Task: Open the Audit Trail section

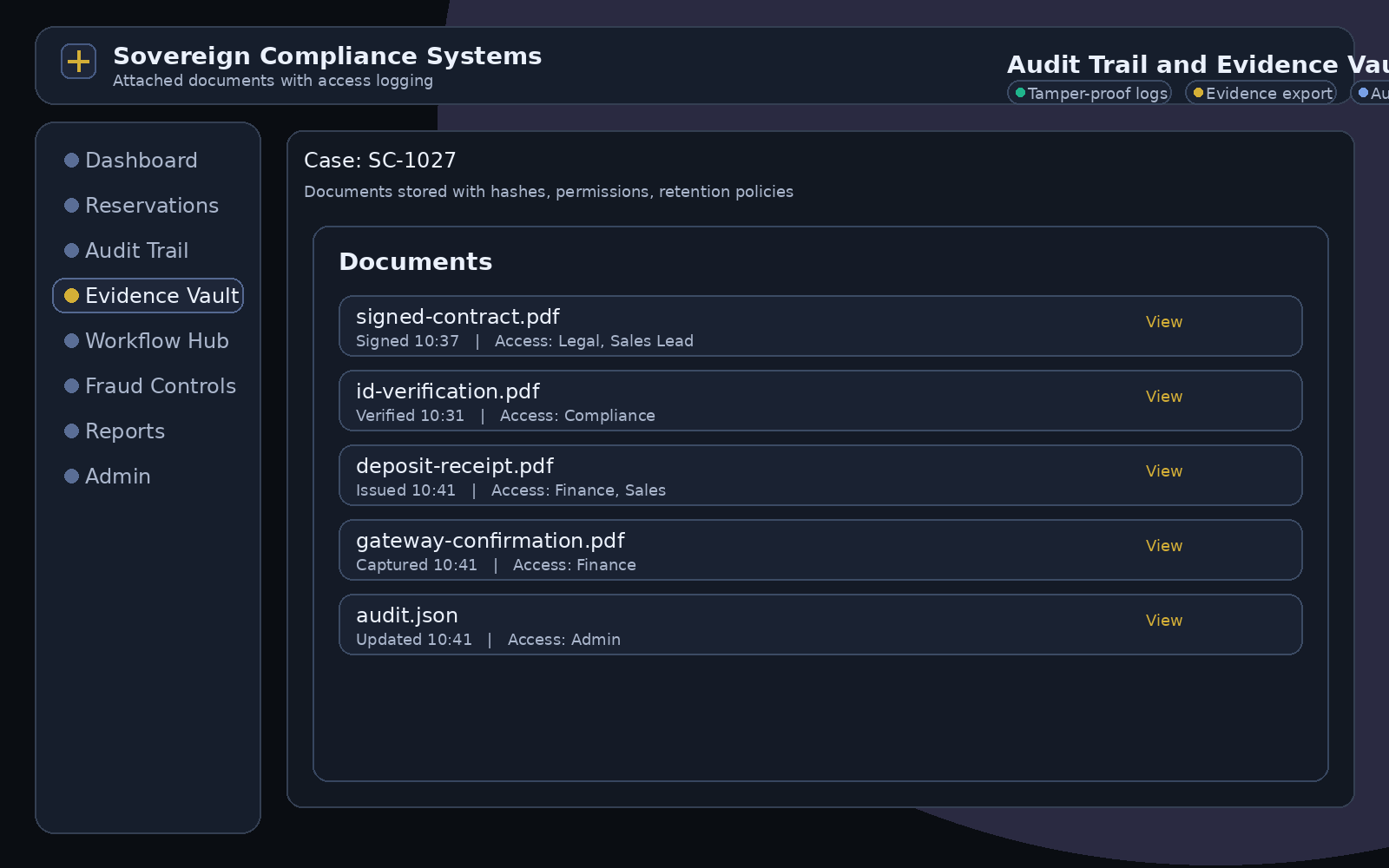Action: [137, 250]
